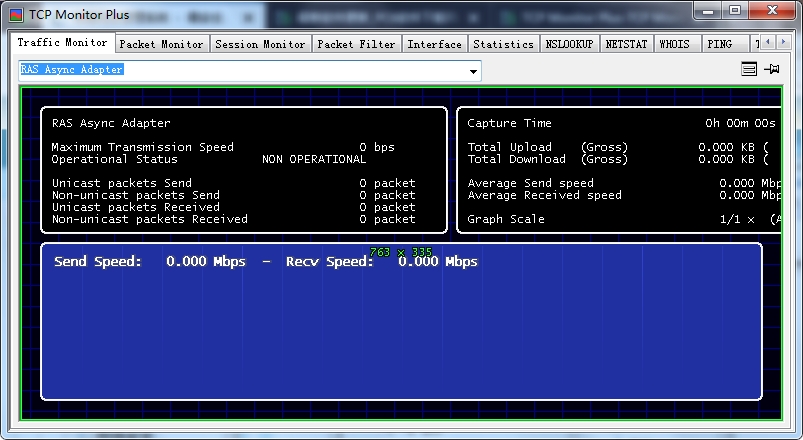Click the Total Upload (Gross) row
Image resolution: width=803 pixels, height=440 pixels.
coord(618,147)
